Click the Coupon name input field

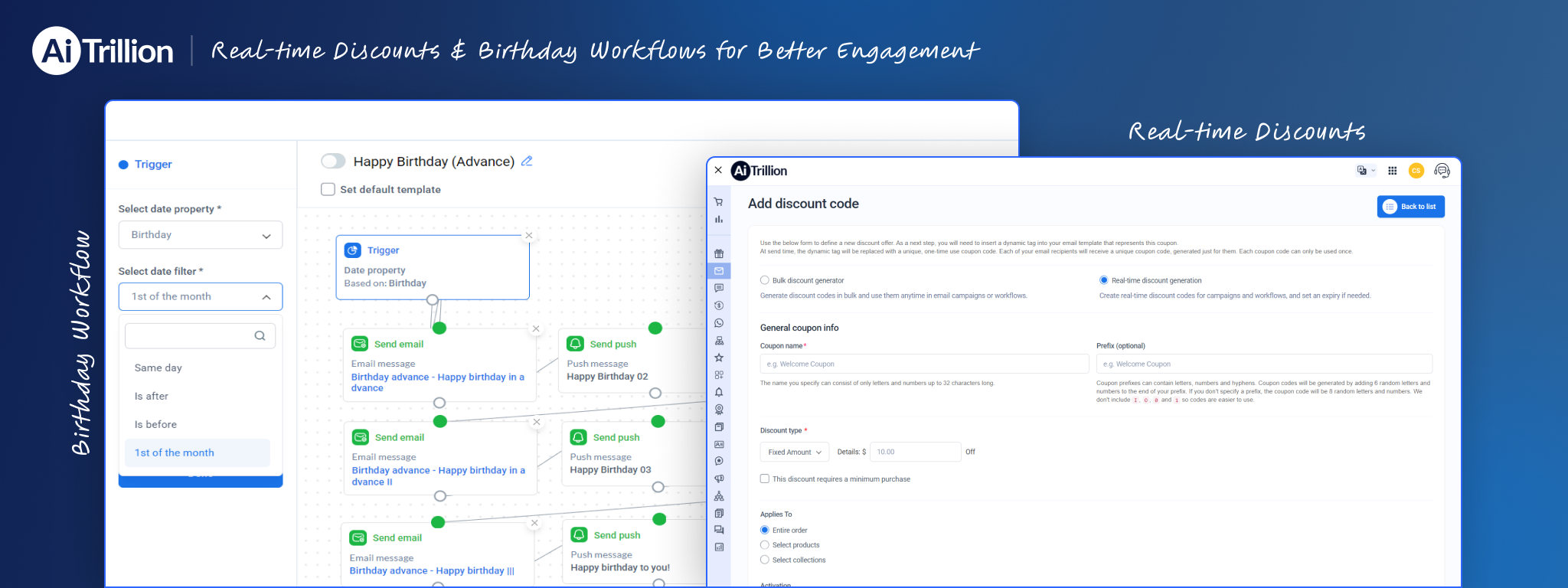(x=924, y=364)
